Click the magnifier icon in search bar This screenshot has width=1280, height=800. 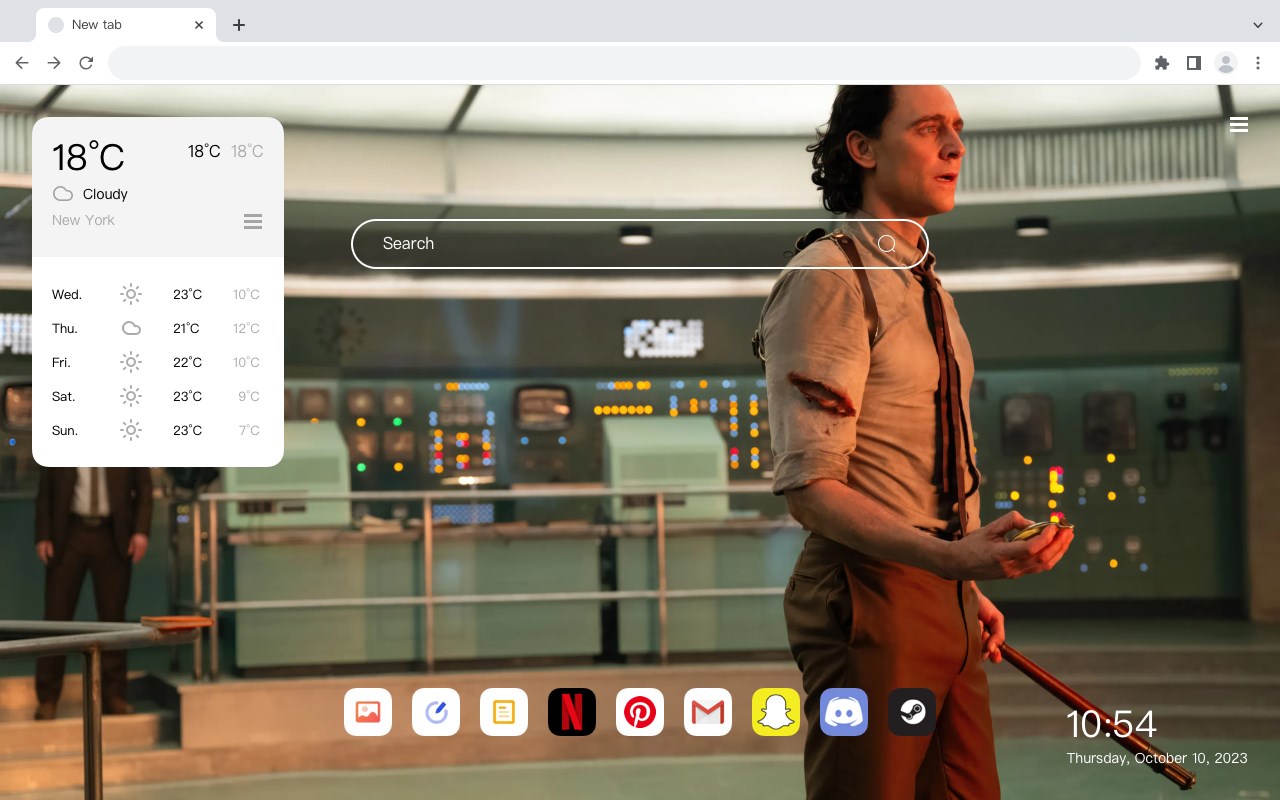[x=887, y=244]
